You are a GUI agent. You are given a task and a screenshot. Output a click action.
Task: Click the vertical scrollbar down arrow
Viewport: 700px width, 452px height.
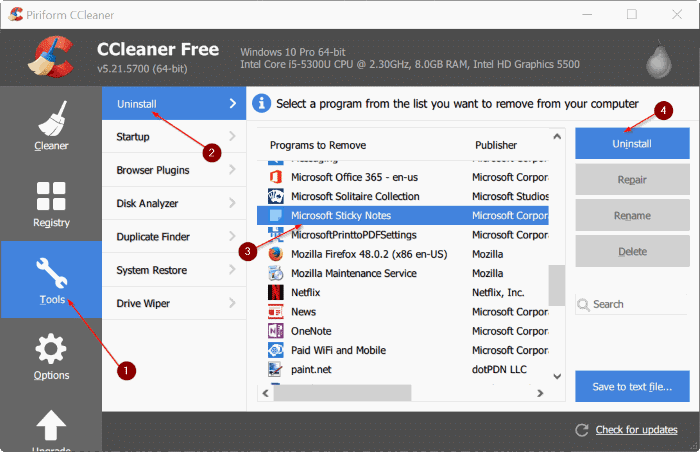click(x=557, y=377)
